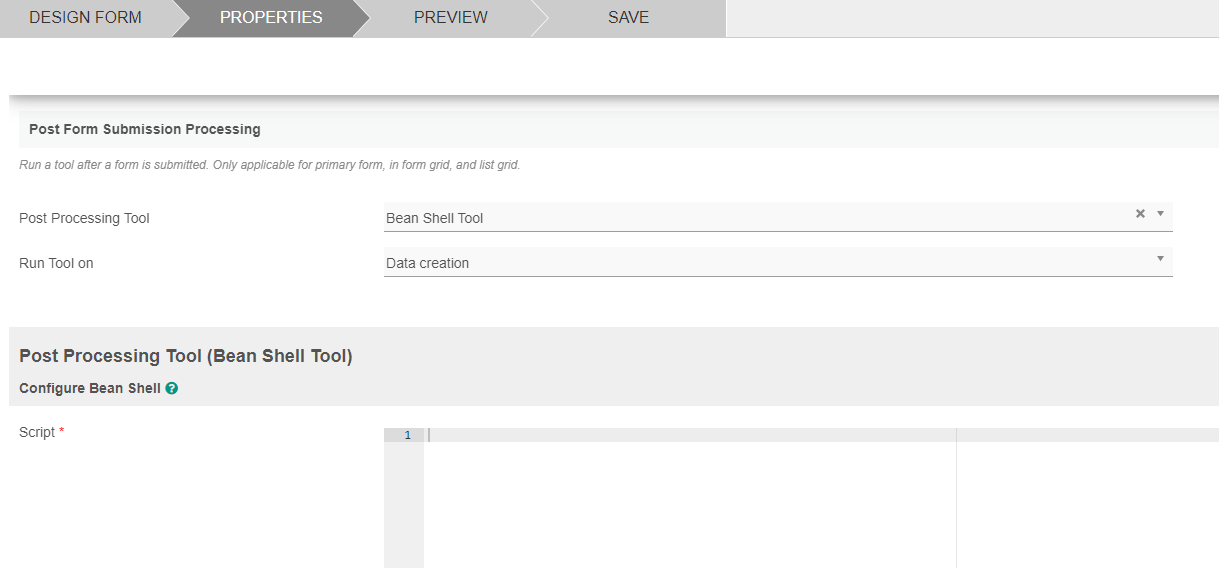Click Post Processing Tool (Bean Shell Tool) heading
This screenshot has width=1219, height=580.
(186, 356)
